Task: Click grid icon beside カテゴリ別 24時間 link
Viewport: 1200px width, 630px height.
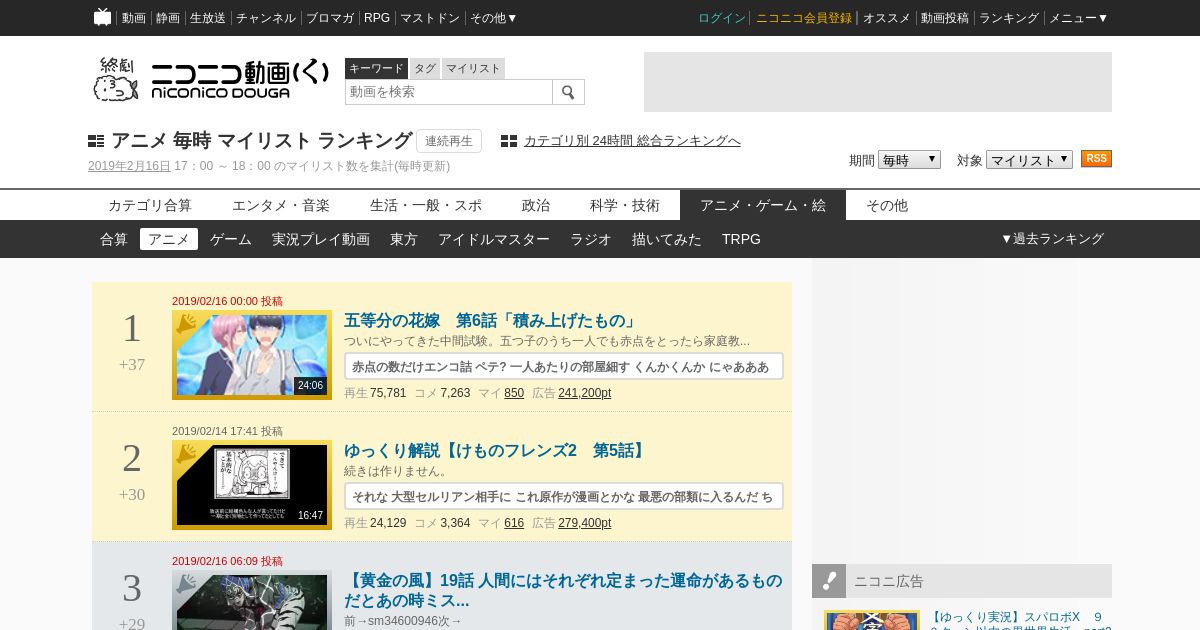Action: coord(509,141)
